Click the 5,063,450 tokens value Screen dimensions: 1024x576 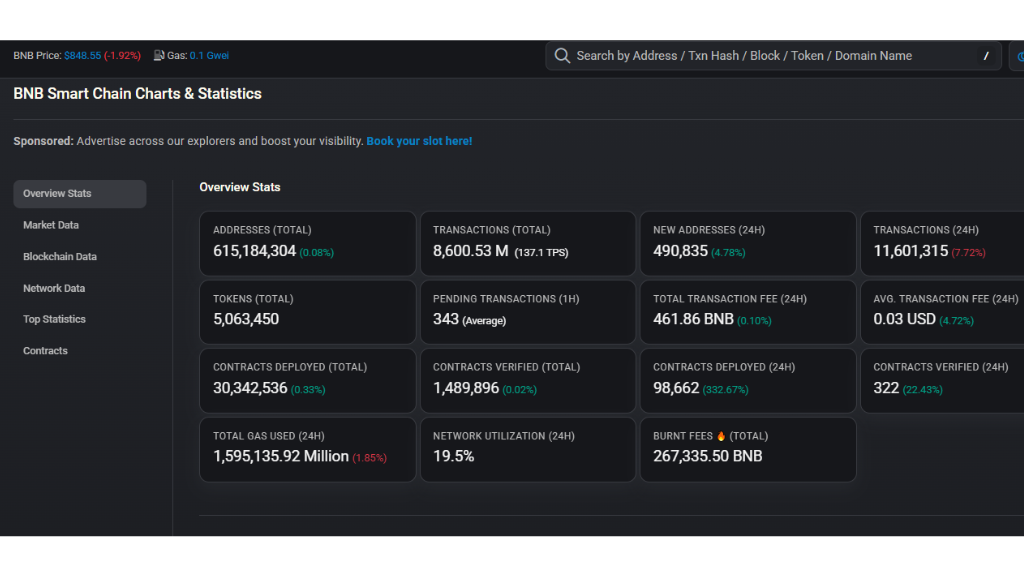click(246, 319)
